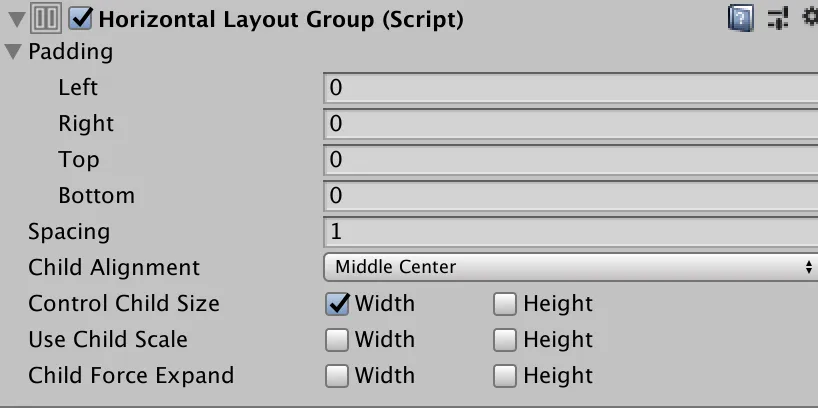This screenshot has width=818, height=408.
Task: Click into the Bottom padding field
Action: 570,196
